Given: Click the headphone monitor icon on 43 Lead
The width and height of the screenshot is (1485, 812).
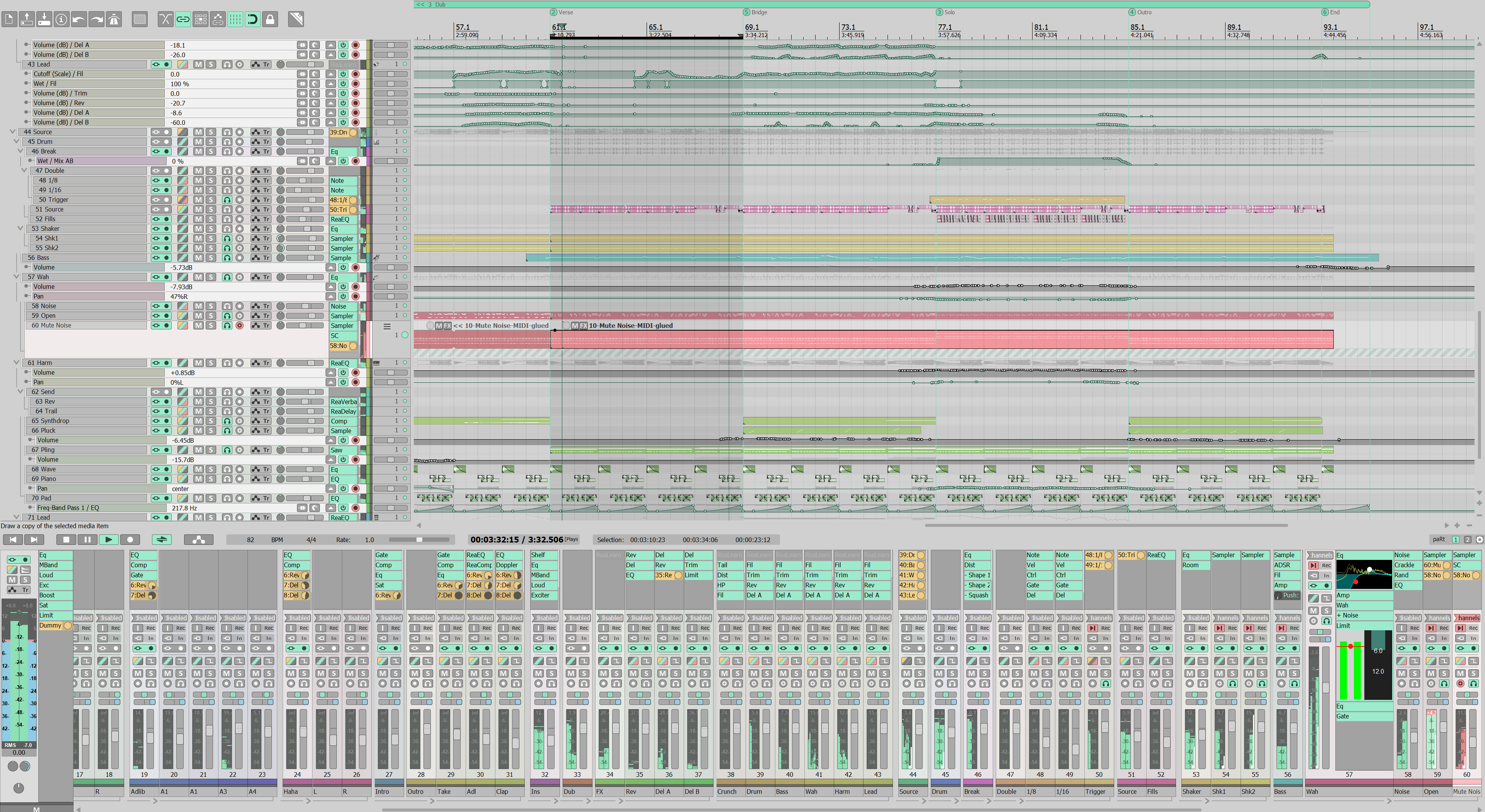Looking at the screenshot, I should pyautogui.click(x=227, y=65).
